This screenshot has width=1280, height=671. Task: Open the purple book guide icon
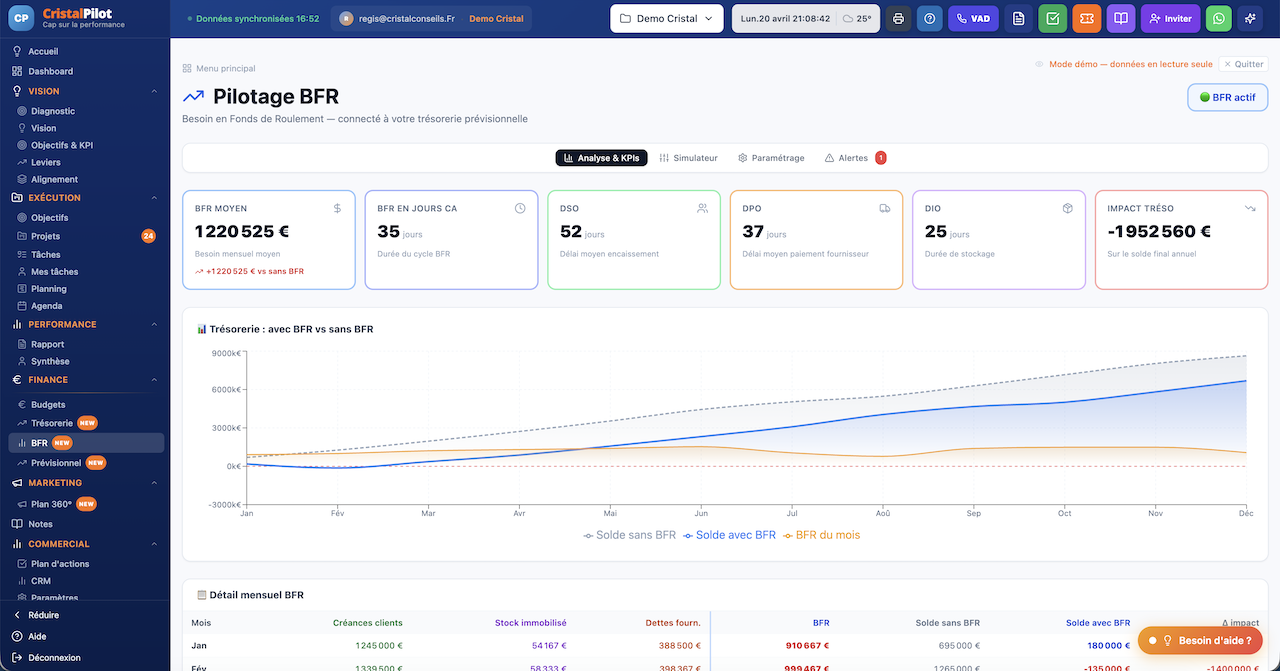1121,18
